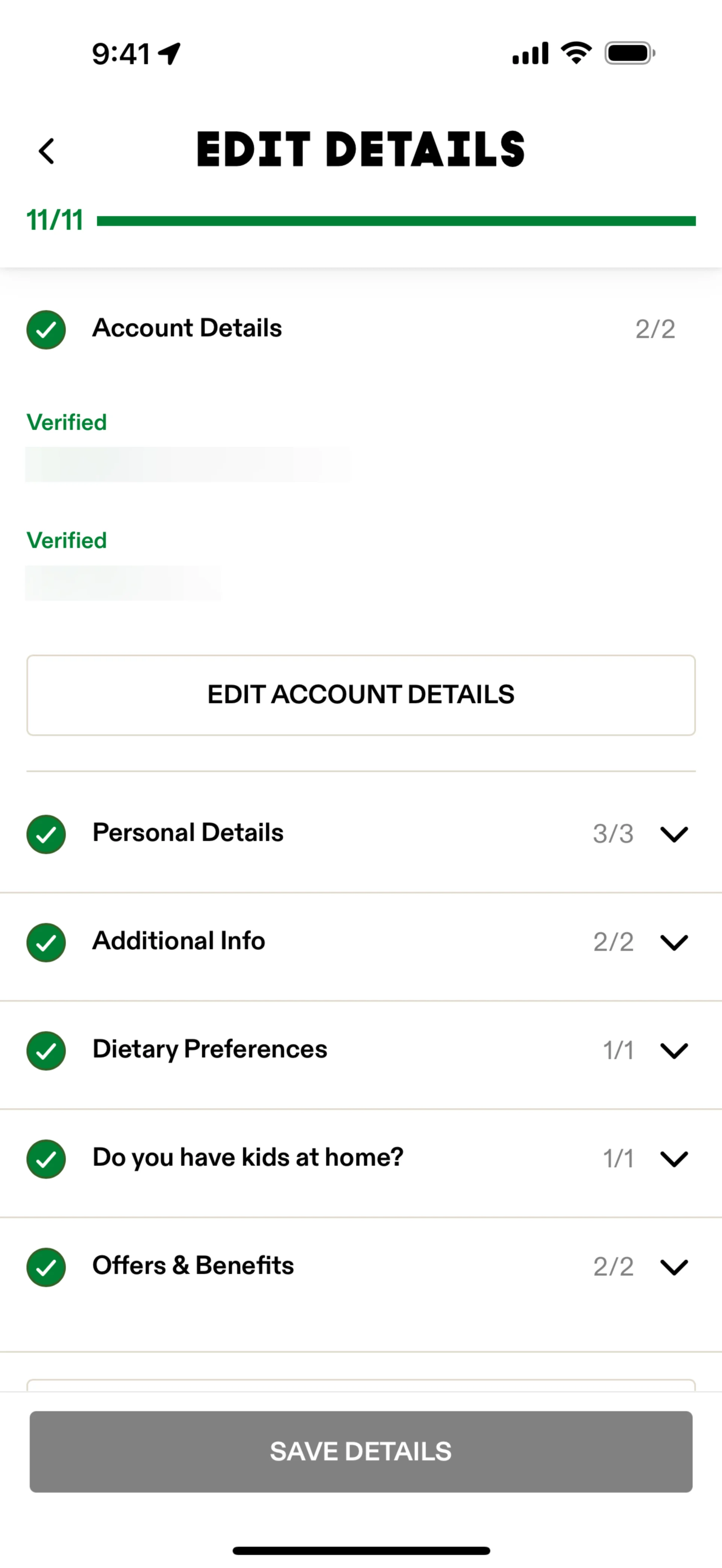722x1568 pixels.
Task: Tap the green checkmark beside Account Details
Action: (46, 329)
